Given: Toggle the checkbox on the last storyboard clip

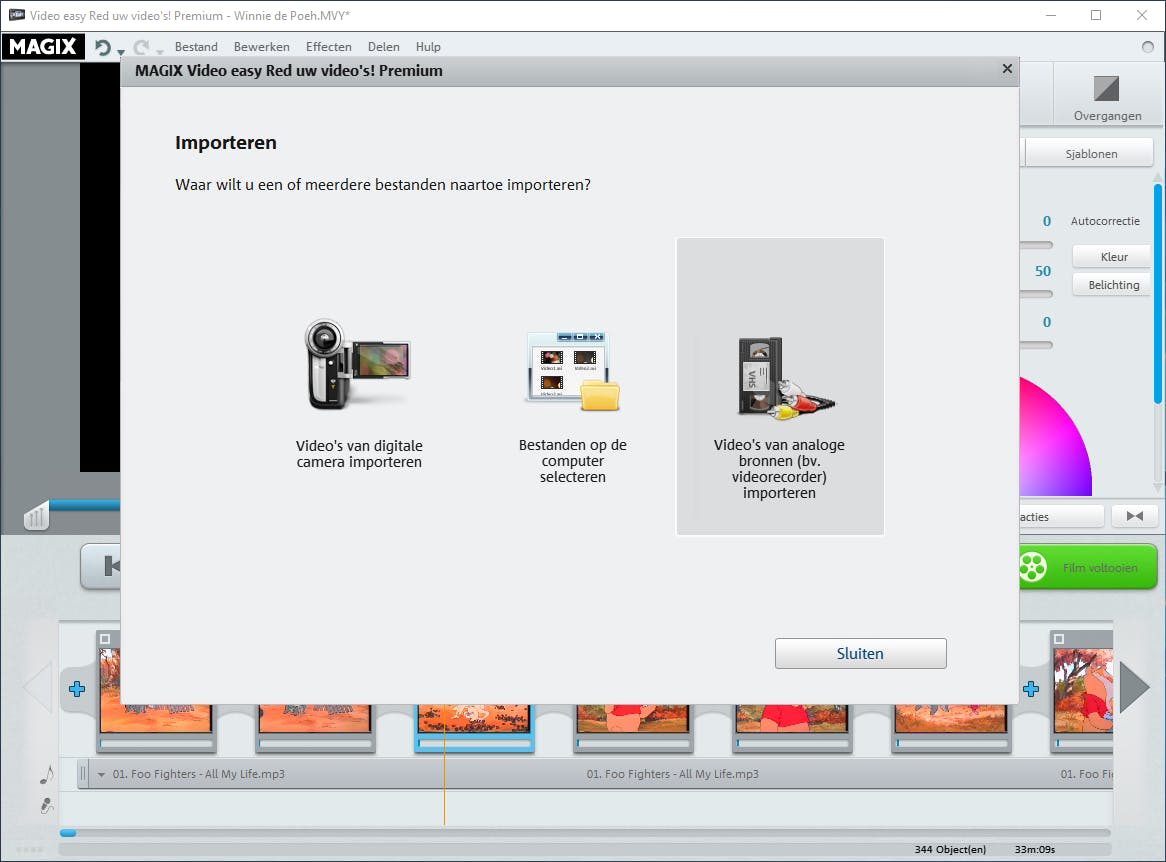Looking at the screenshot, I should coord(1059,639).
